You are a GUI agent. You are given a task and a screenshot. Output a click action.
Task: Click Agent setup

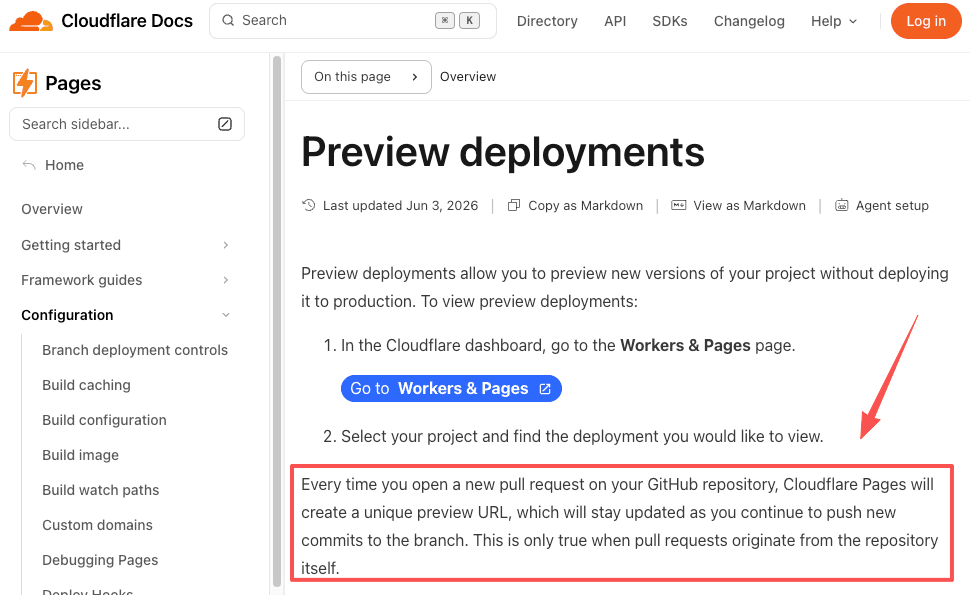(892, 205)
